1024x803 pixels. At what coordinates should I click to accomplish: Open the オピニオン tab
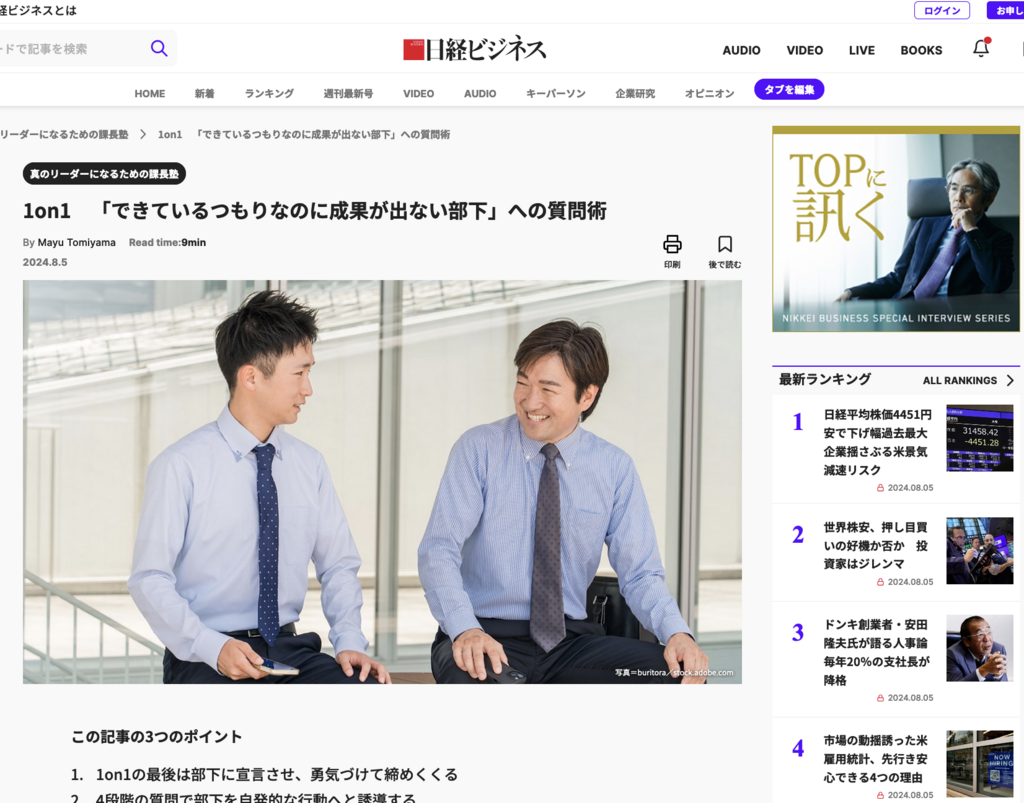(x=709, y=93)
